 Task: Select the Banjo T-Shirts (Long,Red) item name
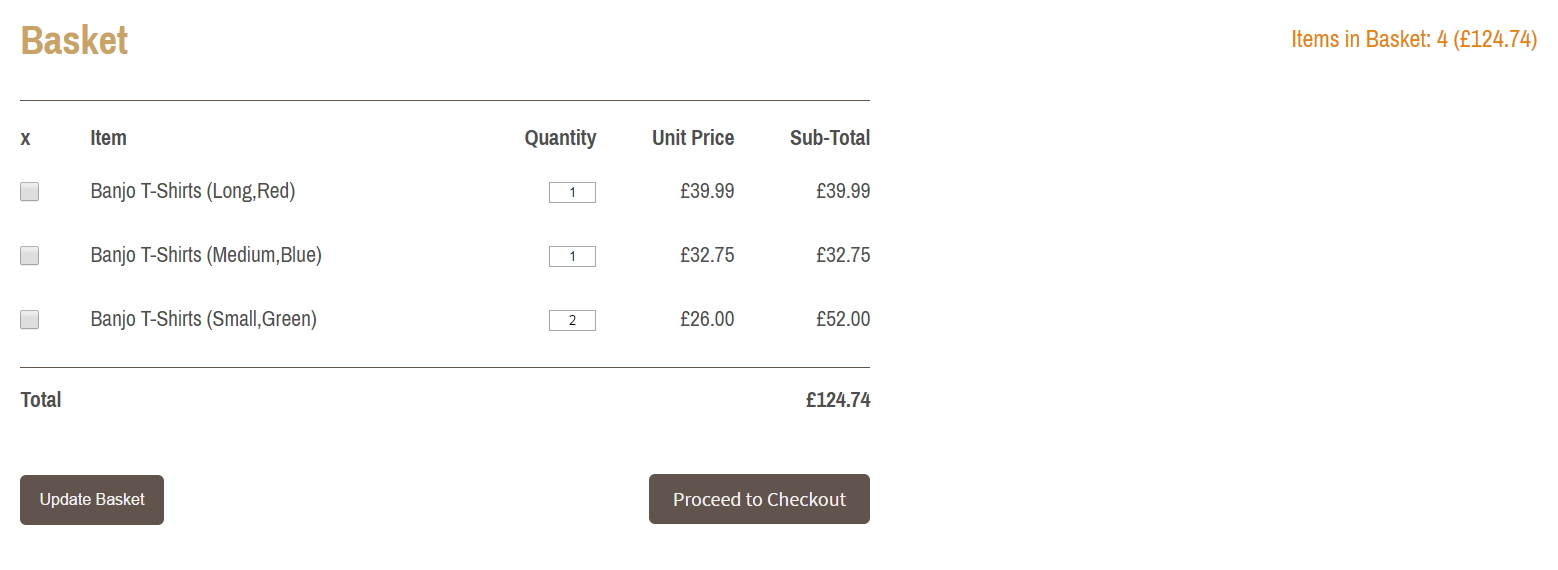(x=193, y=191)
